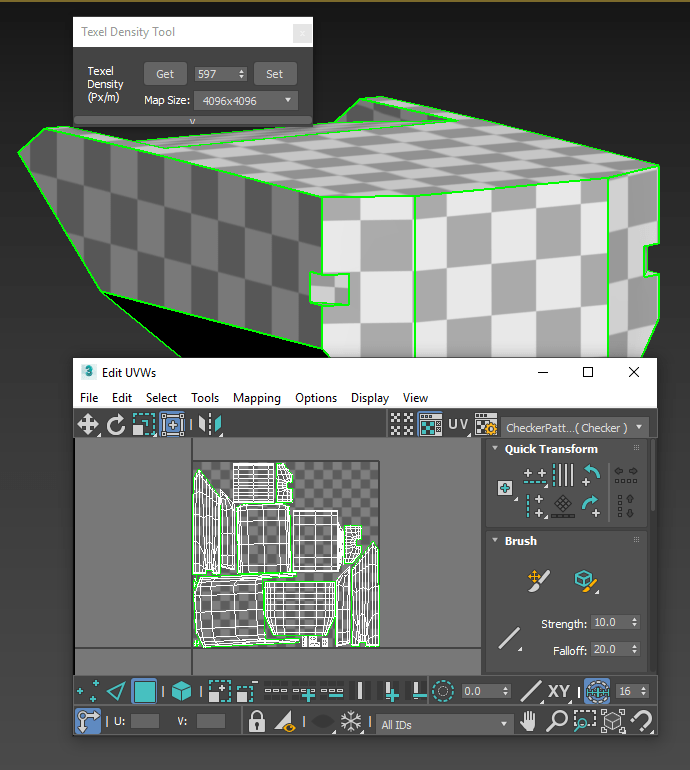Adjust the edge distance 16 spinner
The image size is (690, 770).
tap(644, 691)
